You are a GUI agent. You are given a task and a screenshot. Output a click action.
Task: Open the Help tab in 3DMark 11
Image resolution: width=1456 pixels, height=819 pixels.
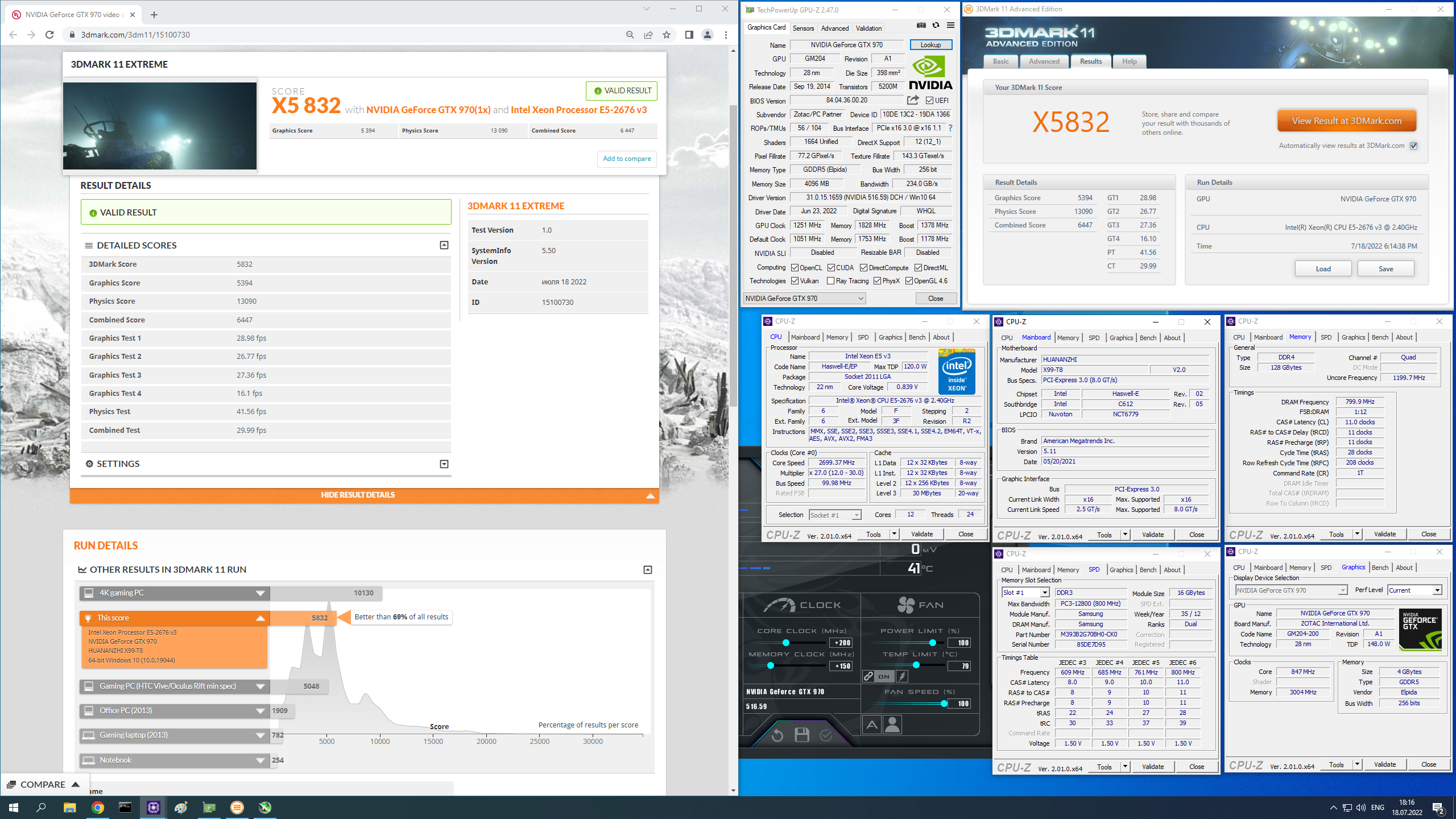click(x=1130, y=61)
